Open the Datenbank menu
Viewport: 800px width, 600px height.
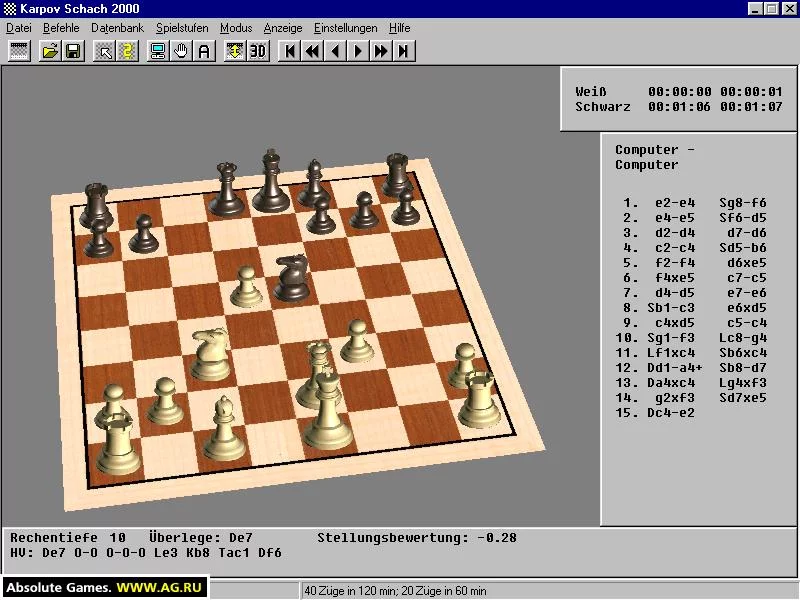117,28
